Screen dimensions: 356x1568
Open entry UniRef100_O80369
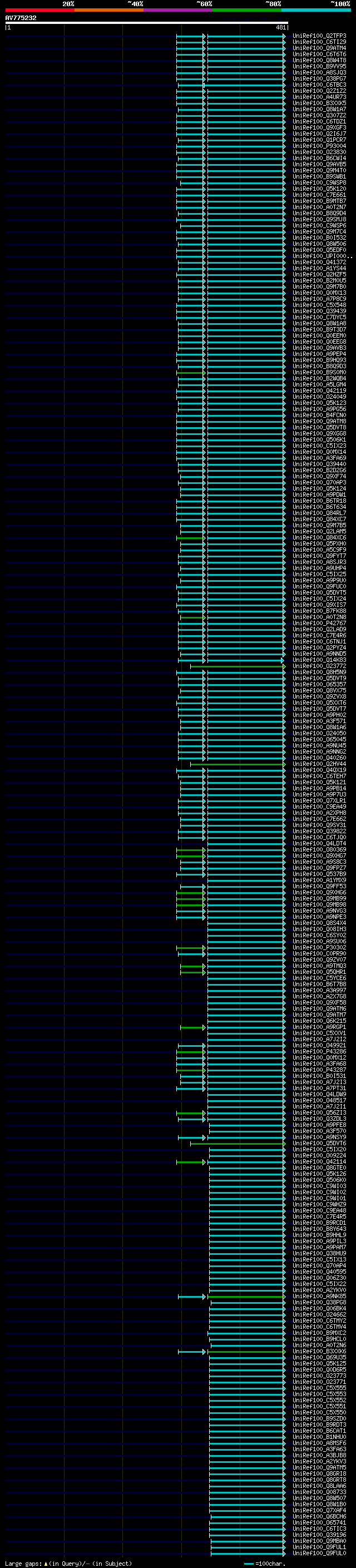[x=319, y=850]
